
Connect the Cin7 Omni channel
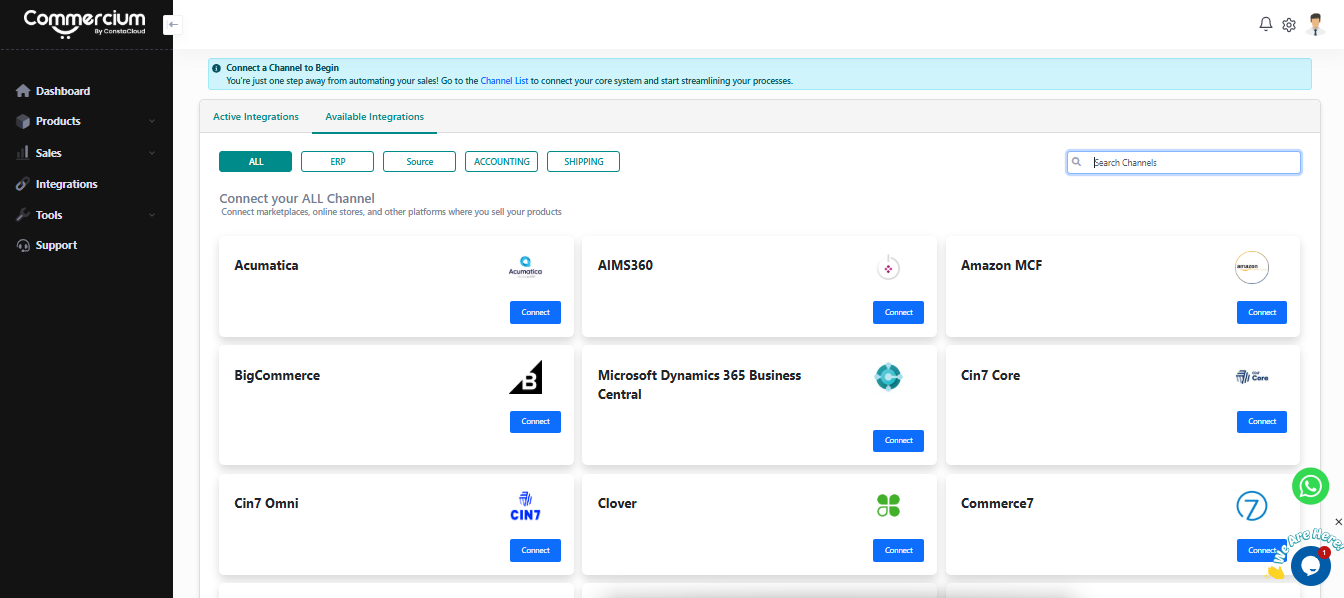(x=536, y=550)
